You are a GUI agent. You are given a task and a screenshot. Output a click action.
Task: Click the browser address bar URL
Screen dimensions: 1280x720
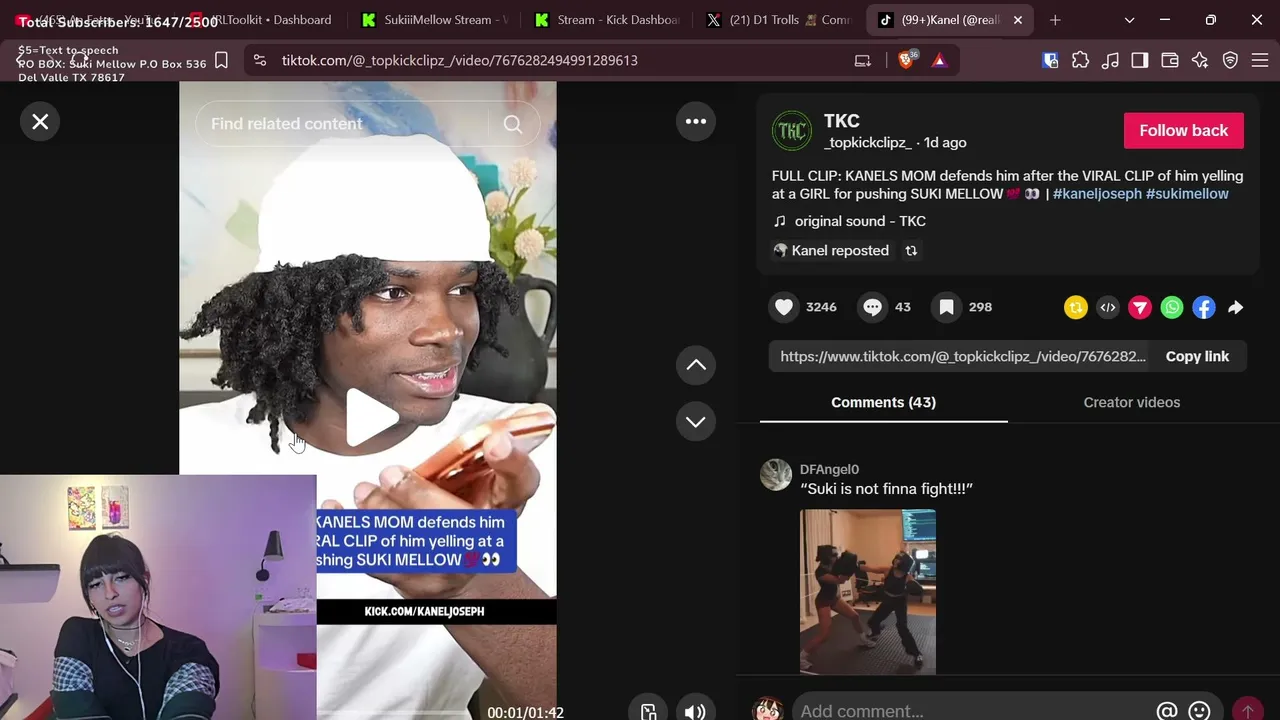[x=460, y=60]
